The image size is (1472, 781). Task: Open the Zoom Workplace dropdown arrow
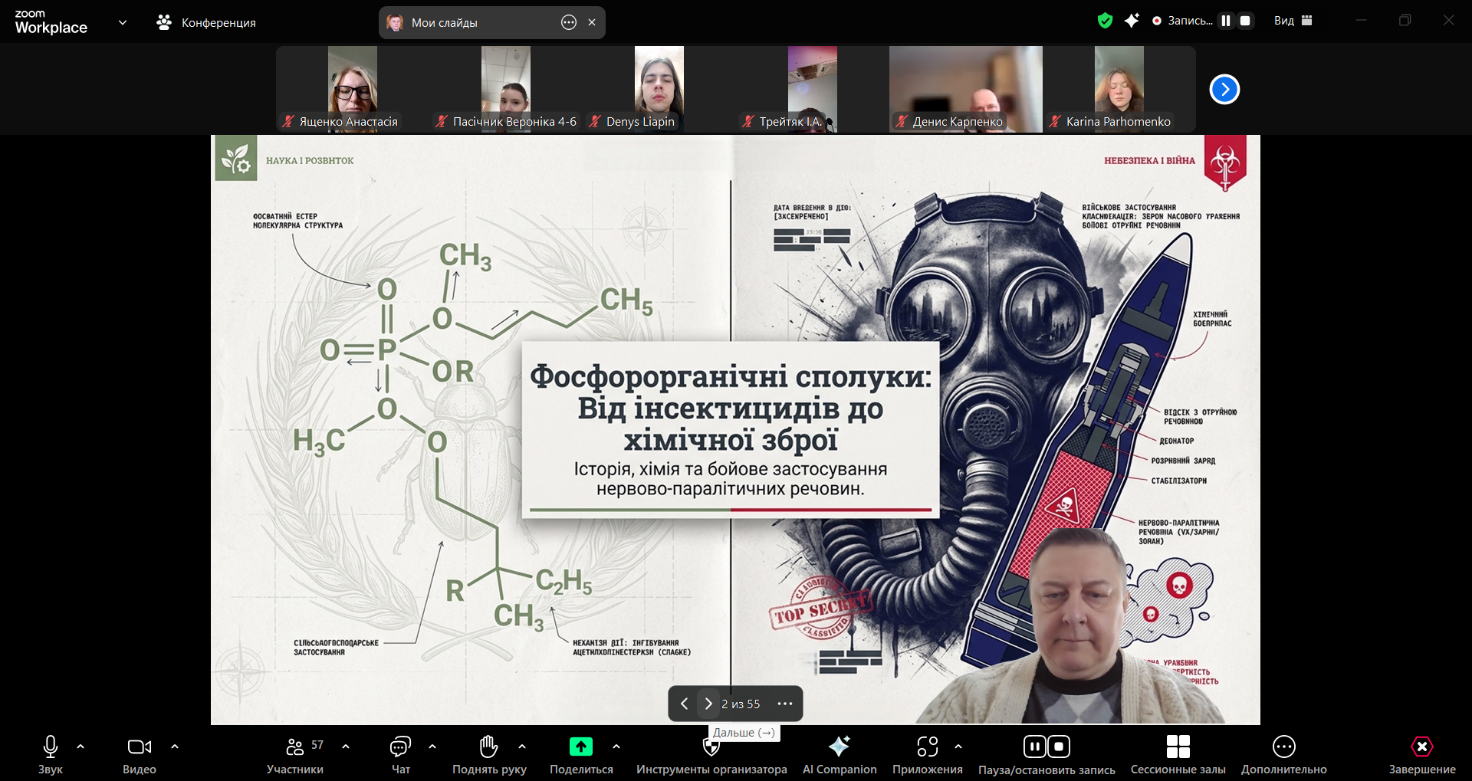(123, 22)
